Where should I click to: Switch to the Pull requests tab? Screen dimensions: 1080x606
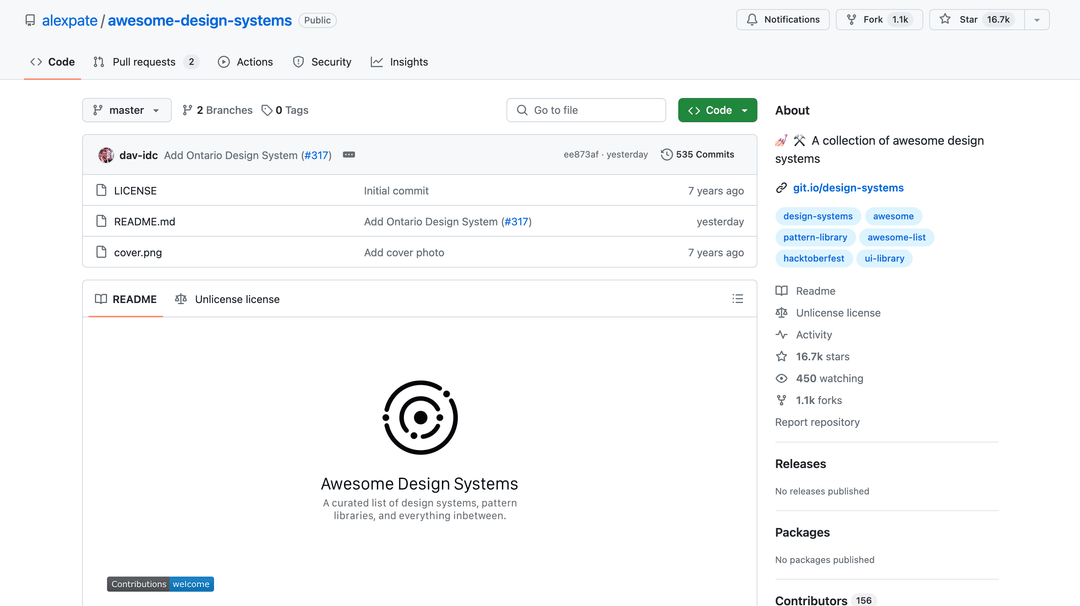[x=145, y=62]
